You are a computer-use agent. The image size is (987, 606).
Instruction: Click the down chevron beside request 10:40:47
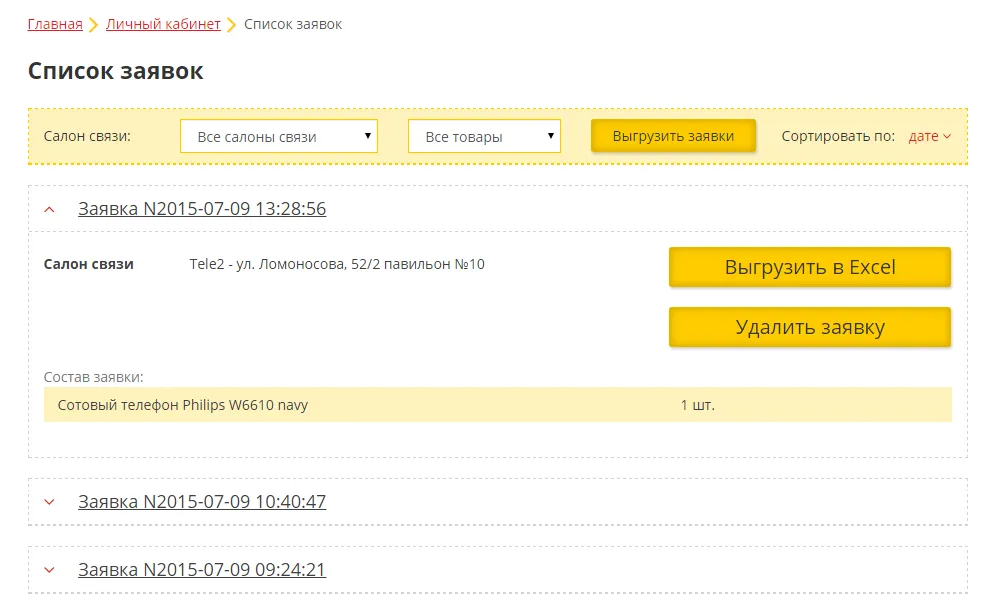pos(50,502)
